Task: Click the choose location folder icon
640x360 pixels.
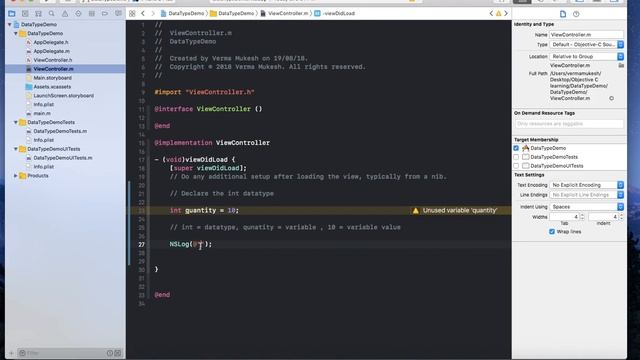Action: [621, 65]
